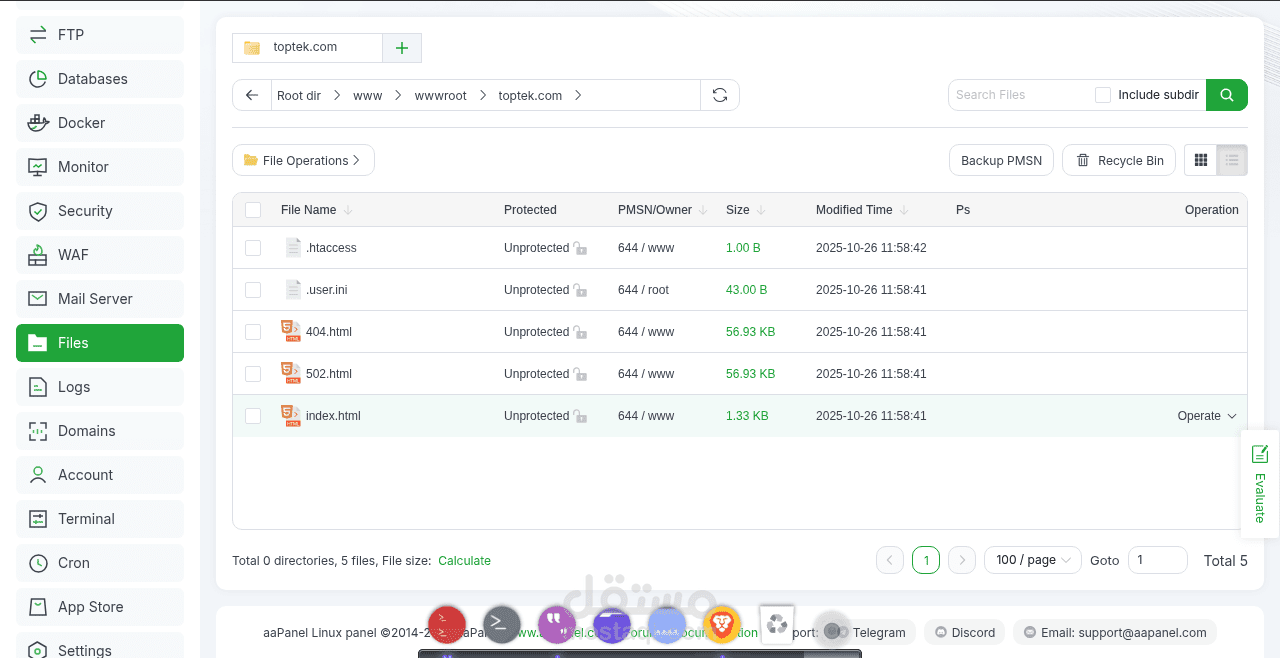Sort by Modified Time column arrow
This screenshot has height=658, width=1280.
pyautogui.click(x=904, y=210)
